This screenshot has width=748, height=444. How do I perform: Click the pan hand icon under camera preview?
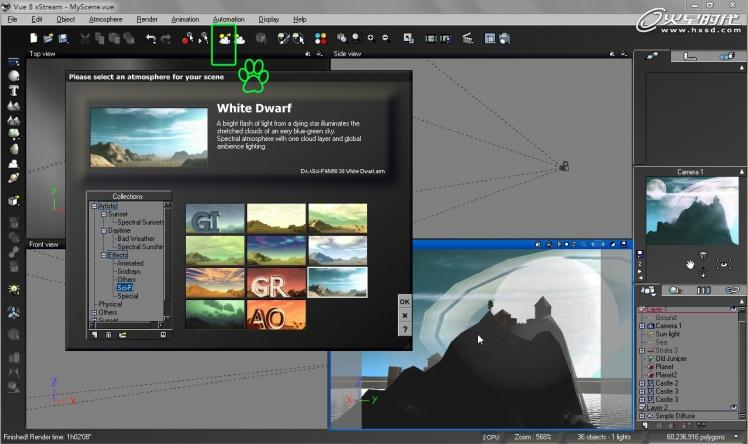689,263
